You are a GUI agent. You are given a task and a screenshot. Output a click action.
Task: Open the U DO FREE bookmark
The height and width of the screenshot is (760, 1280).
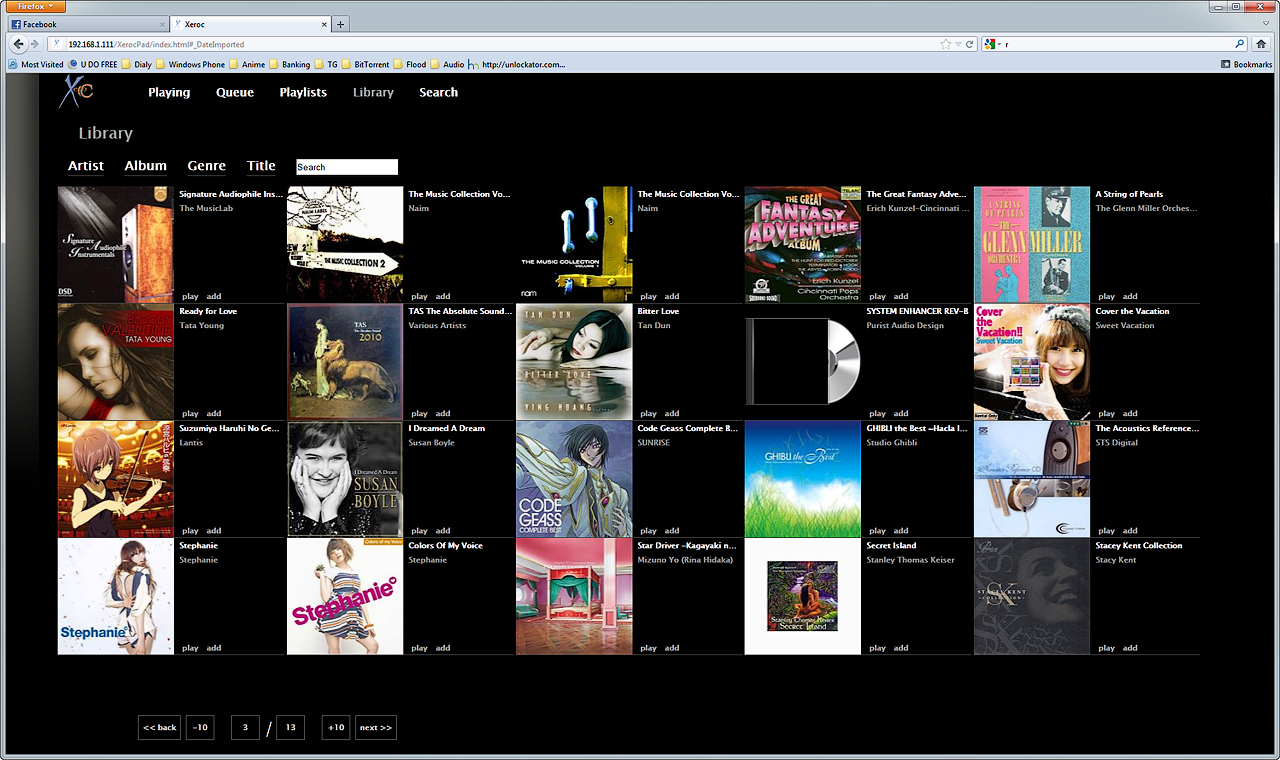[93, 64]
